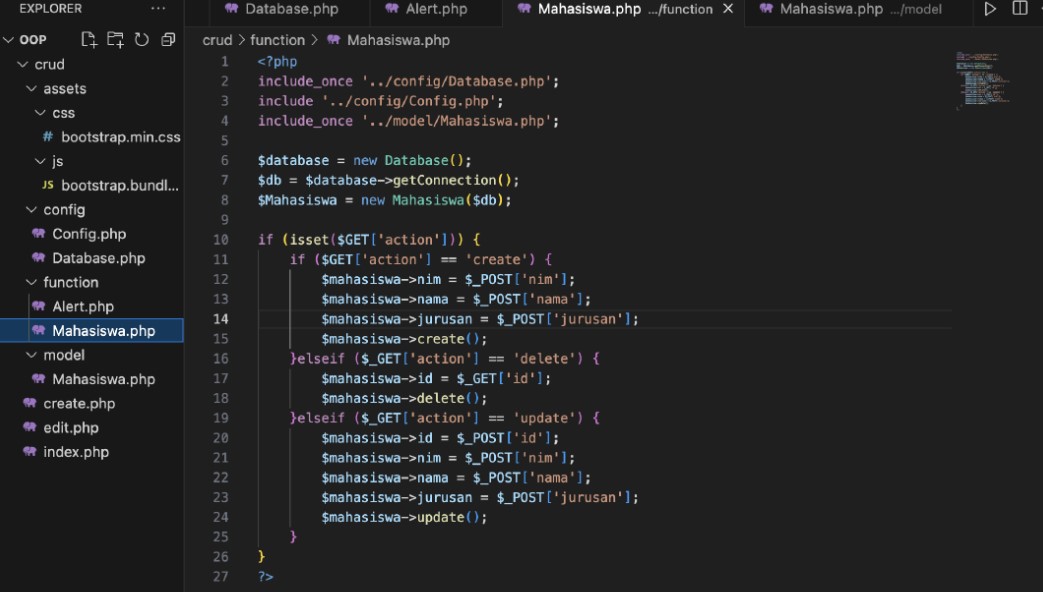Open index.php from the file tree
1043x592 pixels.
[x=76, y=452]
